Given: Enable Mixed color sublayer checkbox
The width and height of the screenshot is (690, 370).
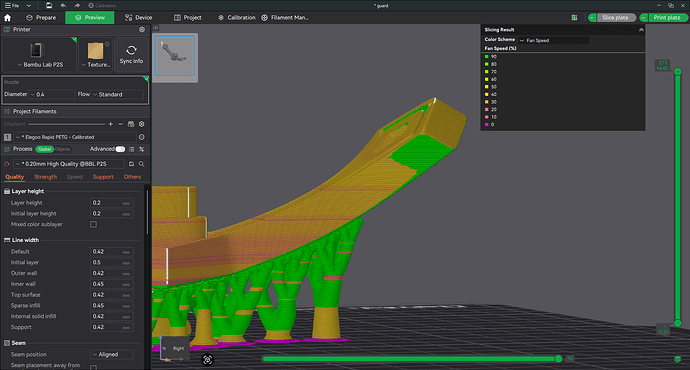Looking at the screenshot, I should pos(93,224).
